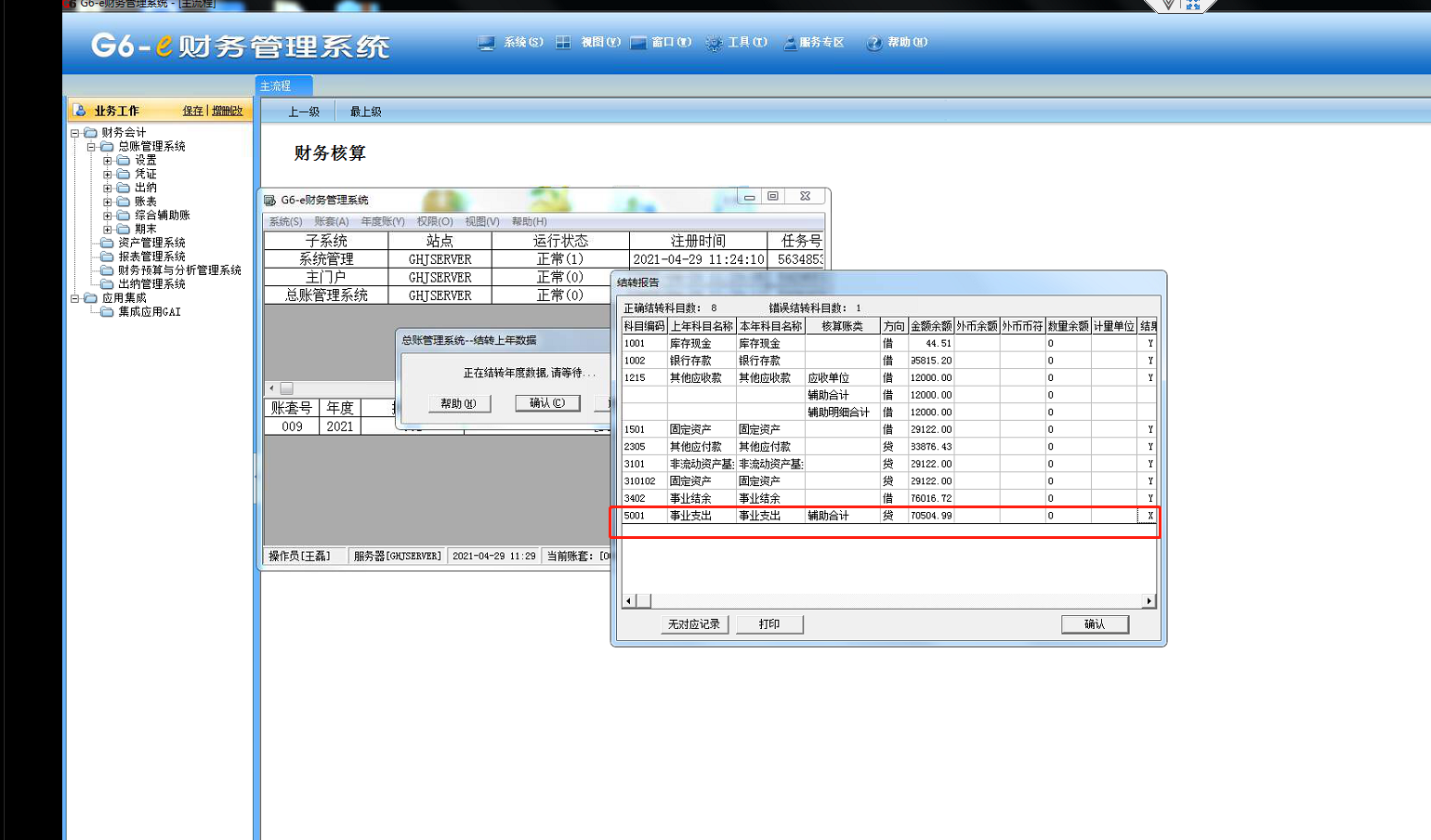Click the 账表 folder icon

pyautogui.click(x=124, y=202)
